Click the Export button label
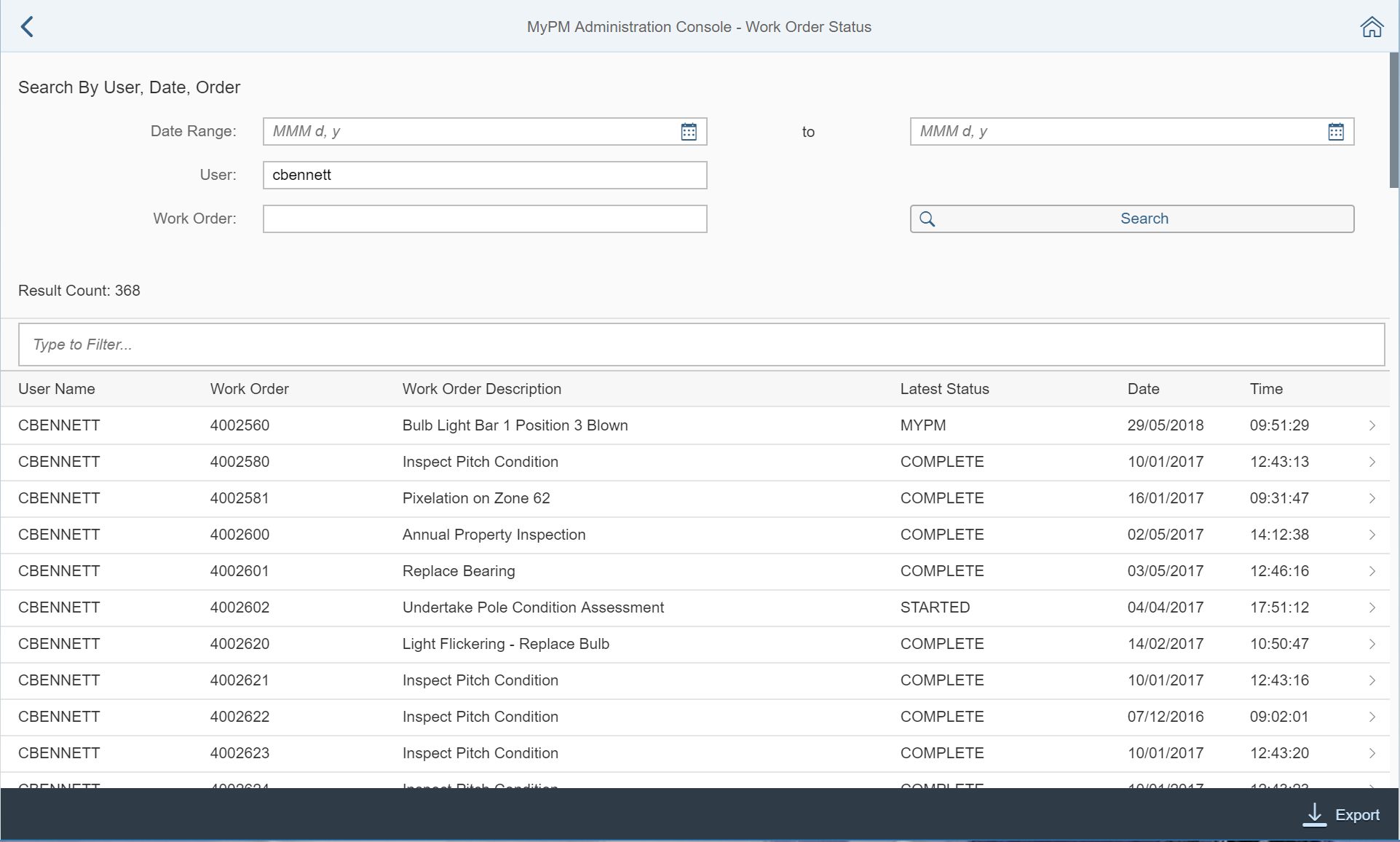1400x842 pixels. pyautogui.click(x=1357, y=815)
